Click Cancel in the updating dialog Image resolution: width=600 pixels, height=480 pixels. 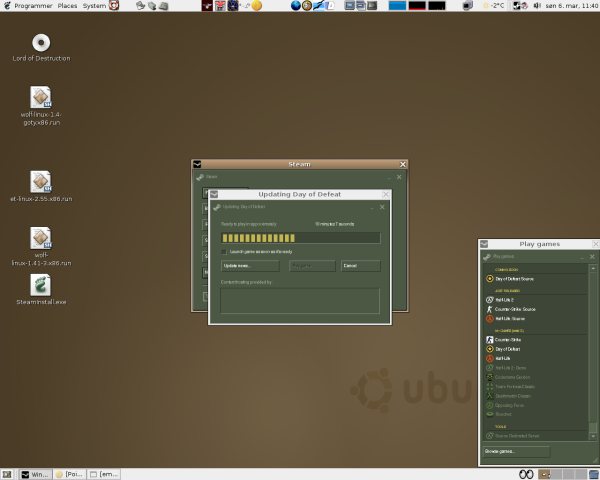360,266
